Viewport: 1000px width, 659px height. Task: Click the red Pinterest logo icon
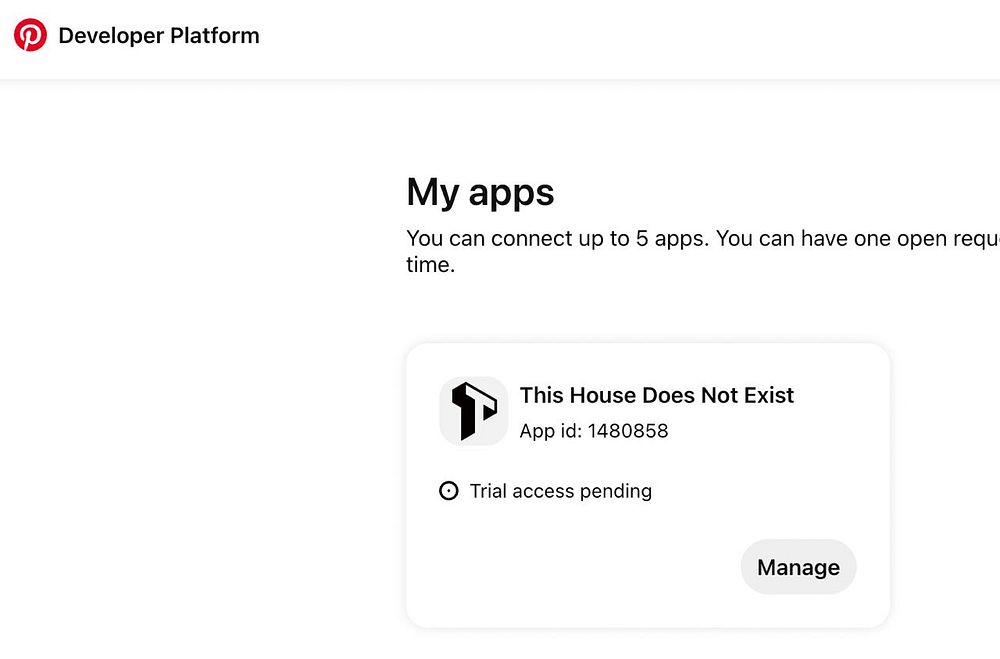(x=30, y=36)
